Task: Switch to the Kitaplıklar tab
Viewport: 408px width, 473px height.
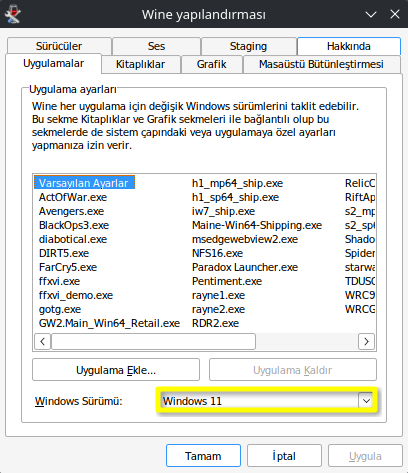Action: click(x=140, y=64)
